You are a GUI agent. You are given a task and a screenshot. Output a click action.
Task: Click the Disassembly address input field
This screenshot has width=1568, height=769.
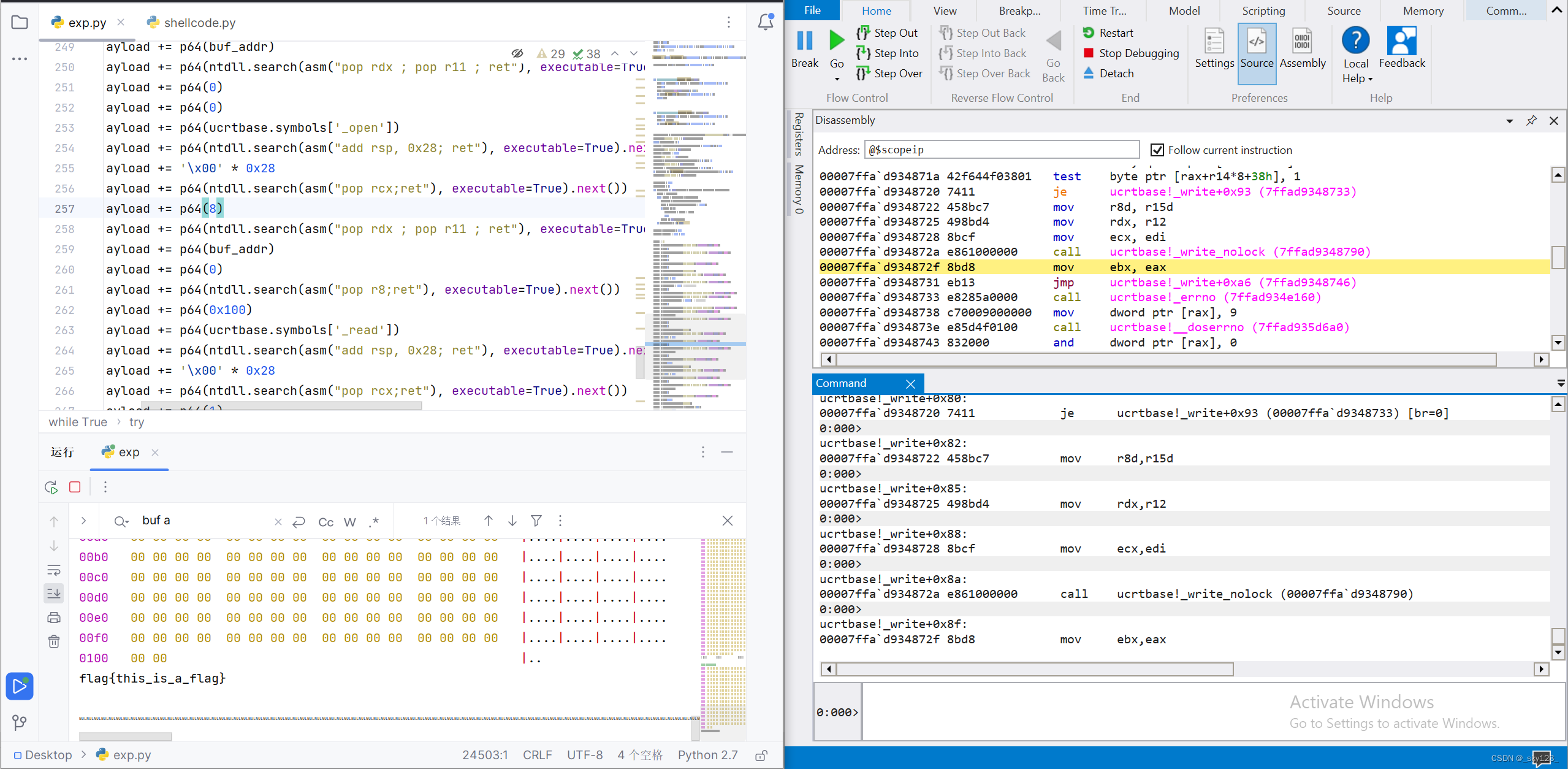(1002, 150)
